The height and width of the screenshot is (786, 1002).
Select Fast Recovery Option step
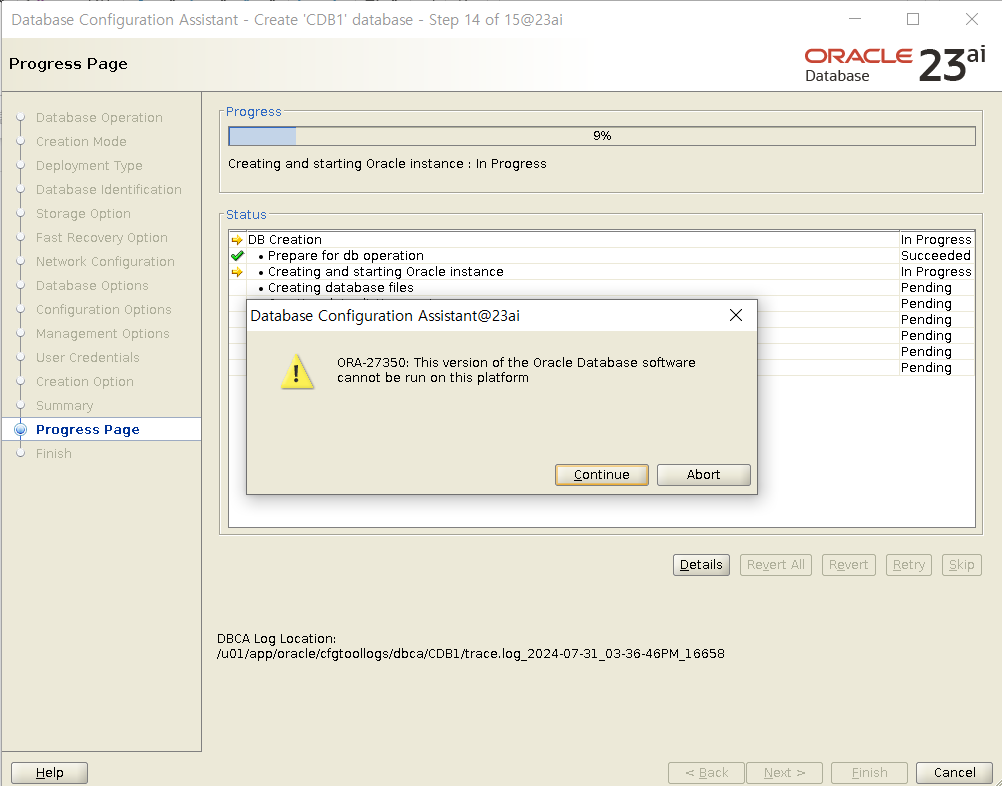tap(102, 238)
